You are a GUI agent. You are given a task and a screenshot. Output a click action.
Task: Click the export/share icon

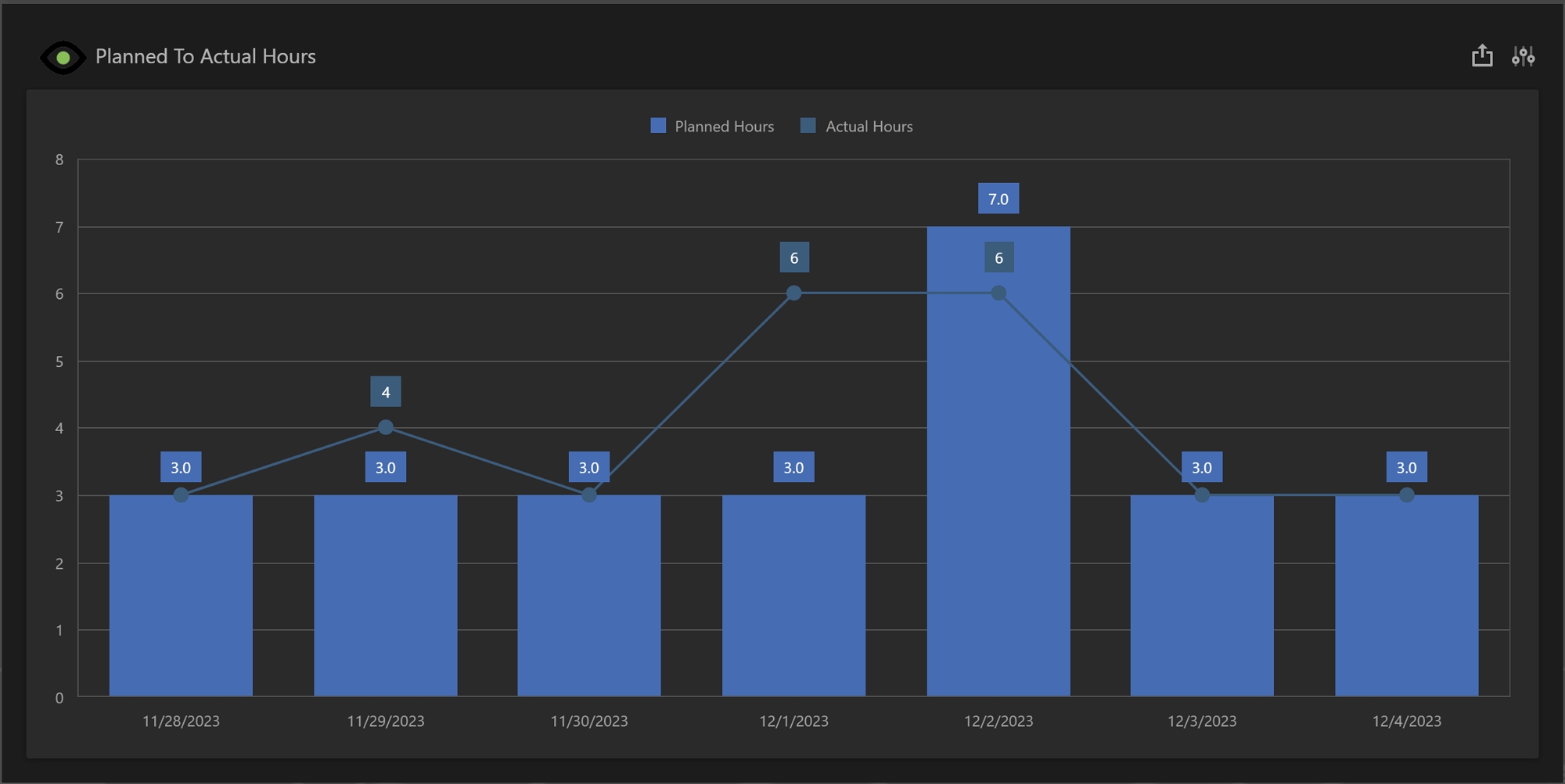click(1482, 56)
